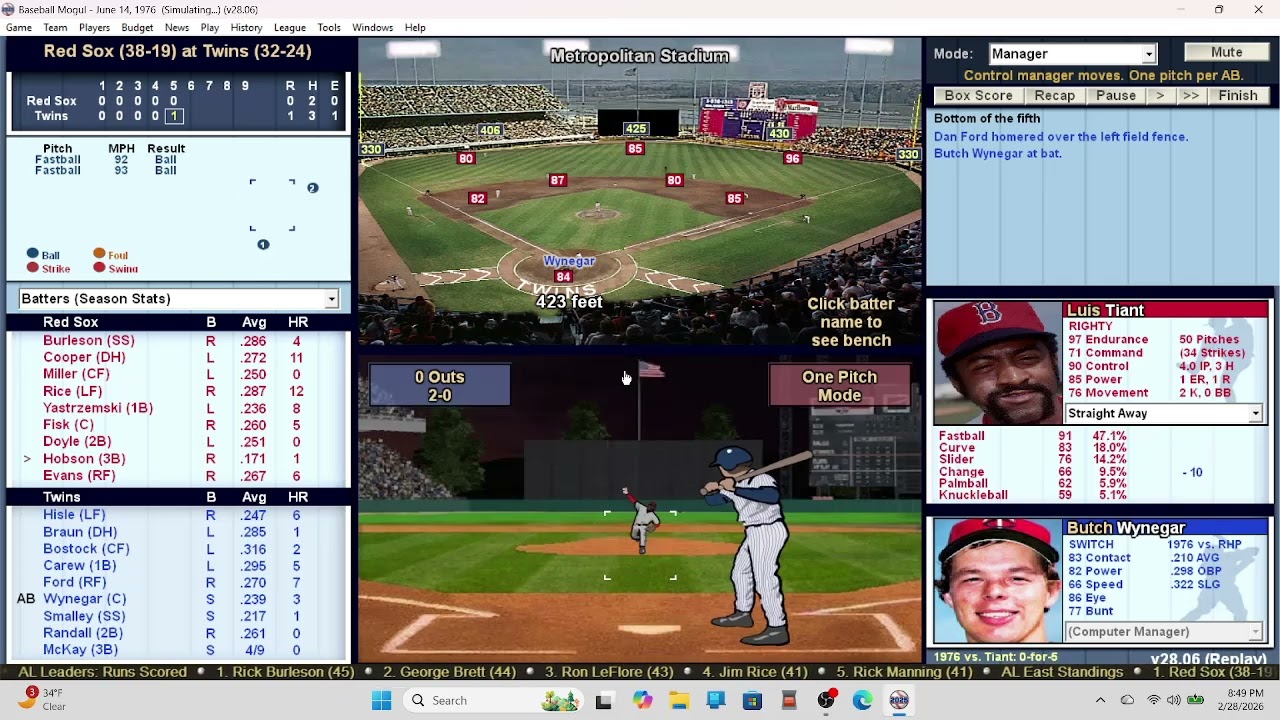Image resolution: width=1280 pixels, height=720 pixels.
Task: Click the Slider pitch row
Action: pyautogui.click(x=1032, y=460)
